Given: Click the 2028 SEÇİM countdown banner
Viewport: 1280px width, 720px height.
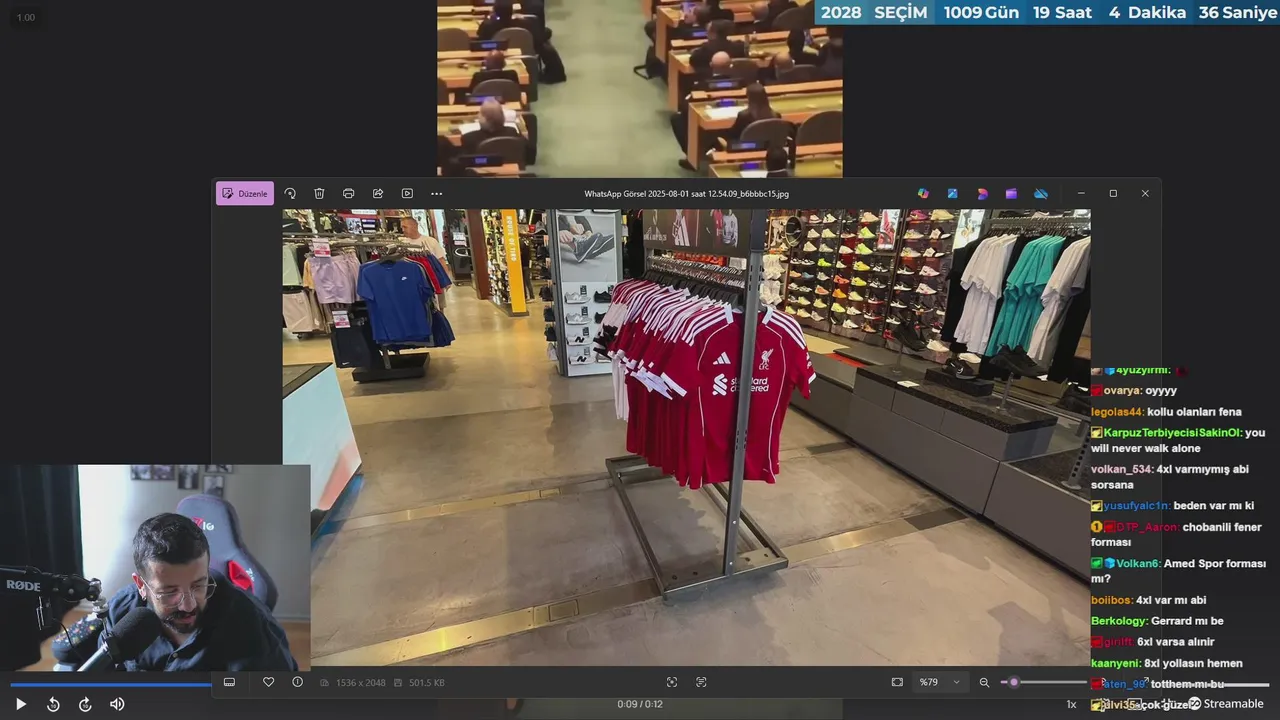Looking at the screenshot, I should coord(1047,12).
